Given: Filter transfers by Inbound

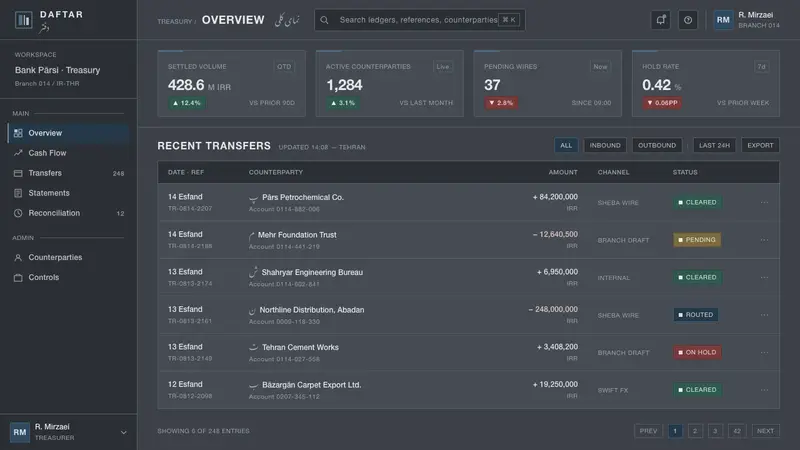Looking at the screenshot, I should (x=605, y=145).
